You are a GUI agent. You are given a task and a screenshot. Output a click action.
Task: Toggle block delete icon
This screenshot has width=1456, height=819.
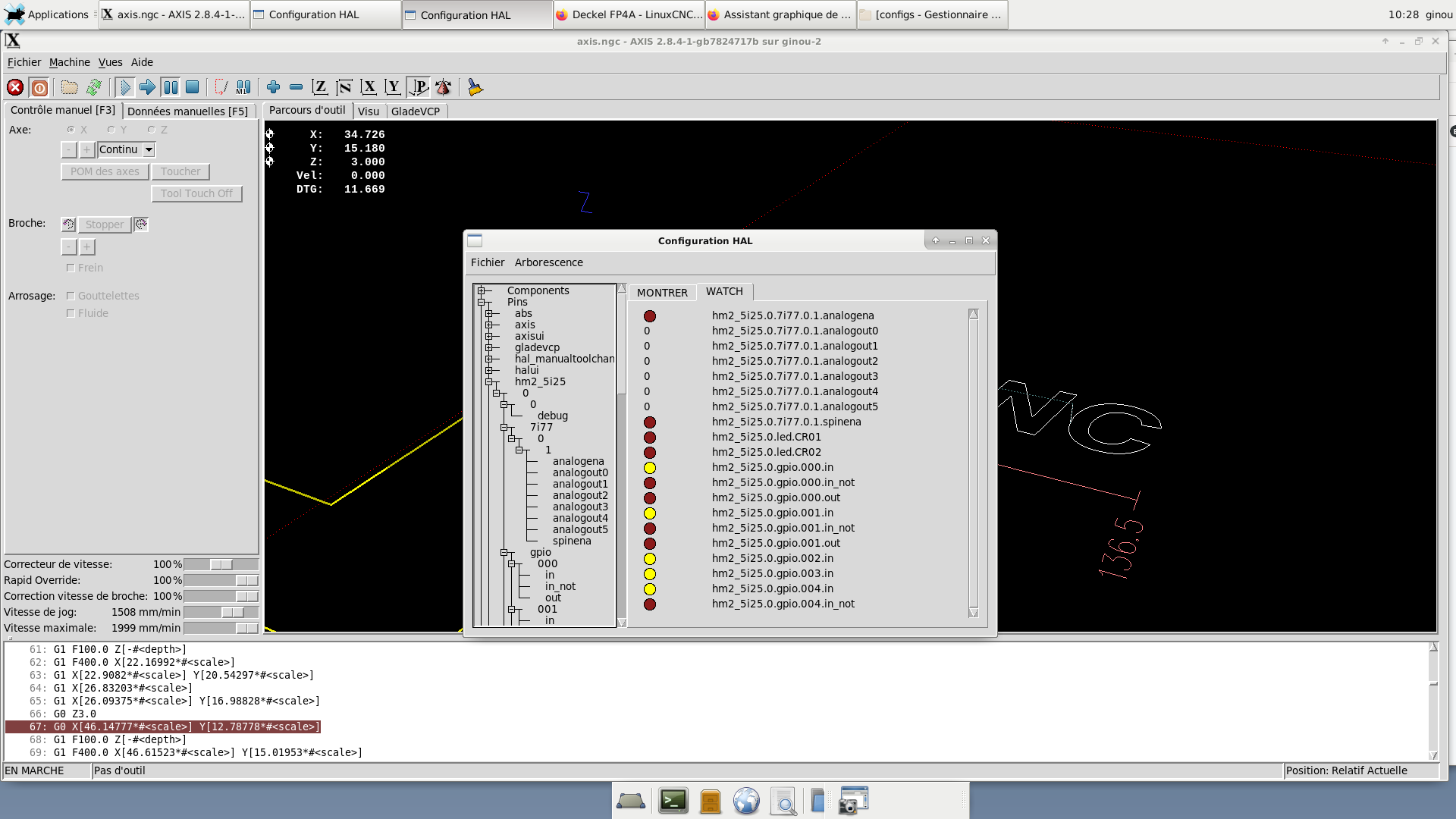tap(221, 88)
